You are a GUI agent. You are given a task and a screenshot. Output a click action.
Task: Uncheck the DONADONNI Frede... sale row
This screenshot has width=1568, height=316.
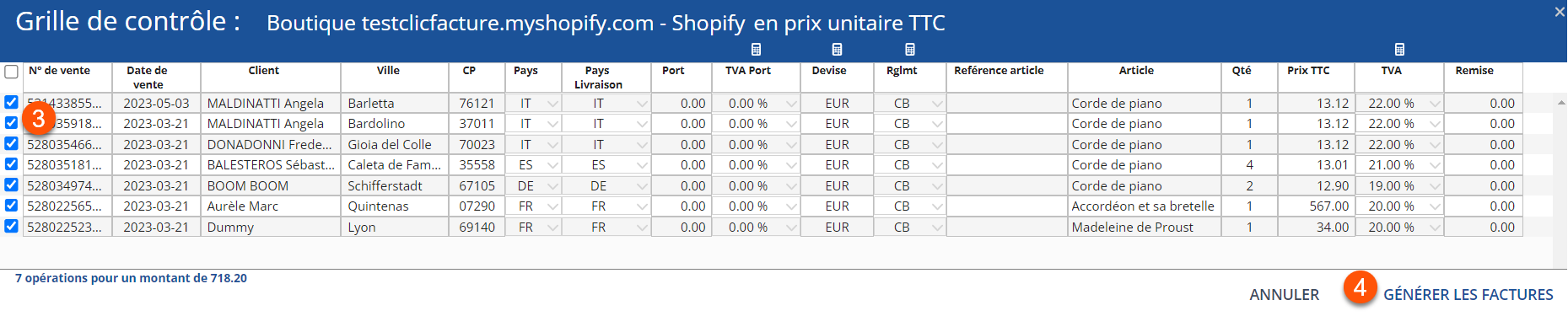tap(11, 143)
